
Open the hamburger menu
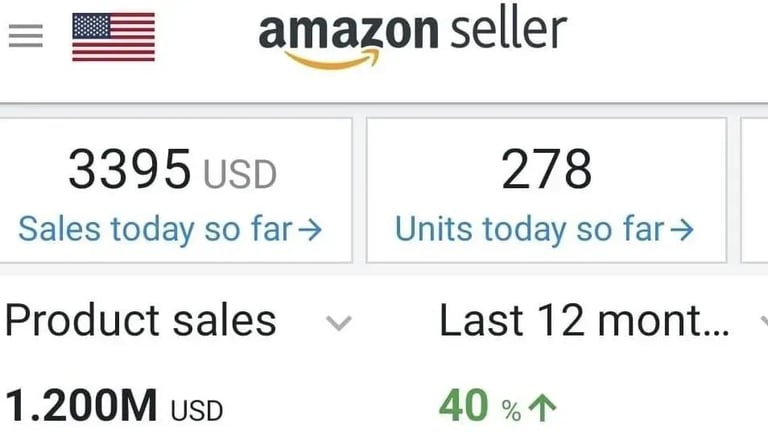click(x=25, y=36)
